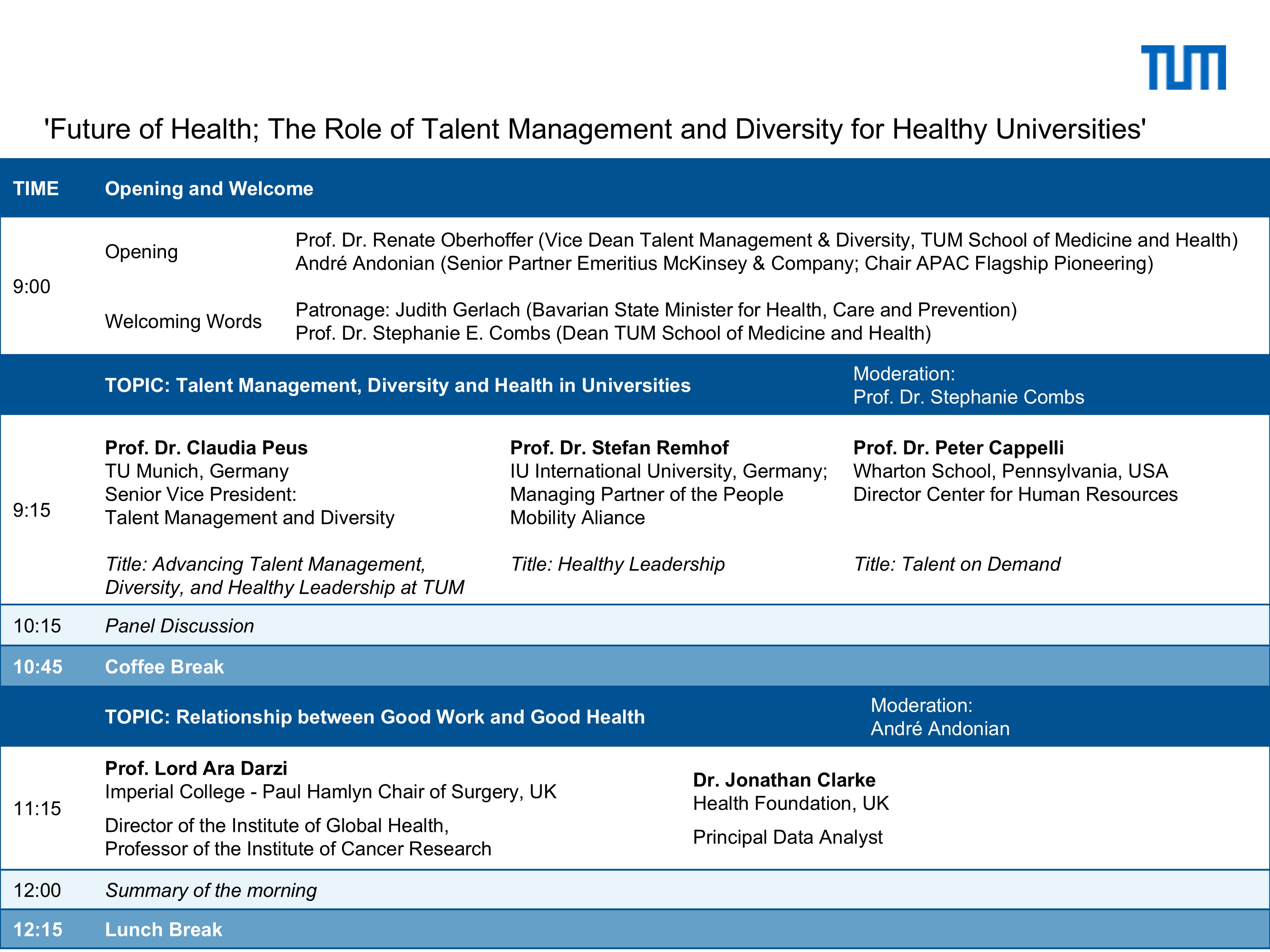Click the Title: Healthy Leadership text

617,564
